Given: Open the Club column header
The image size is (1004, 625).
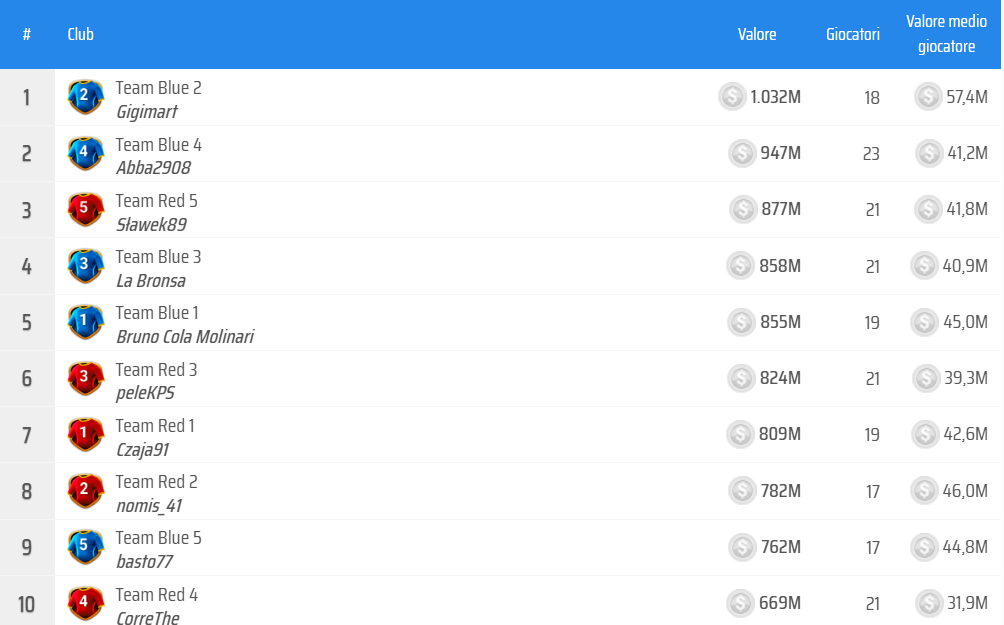Looking at the screenshot, I should point(80,34).
